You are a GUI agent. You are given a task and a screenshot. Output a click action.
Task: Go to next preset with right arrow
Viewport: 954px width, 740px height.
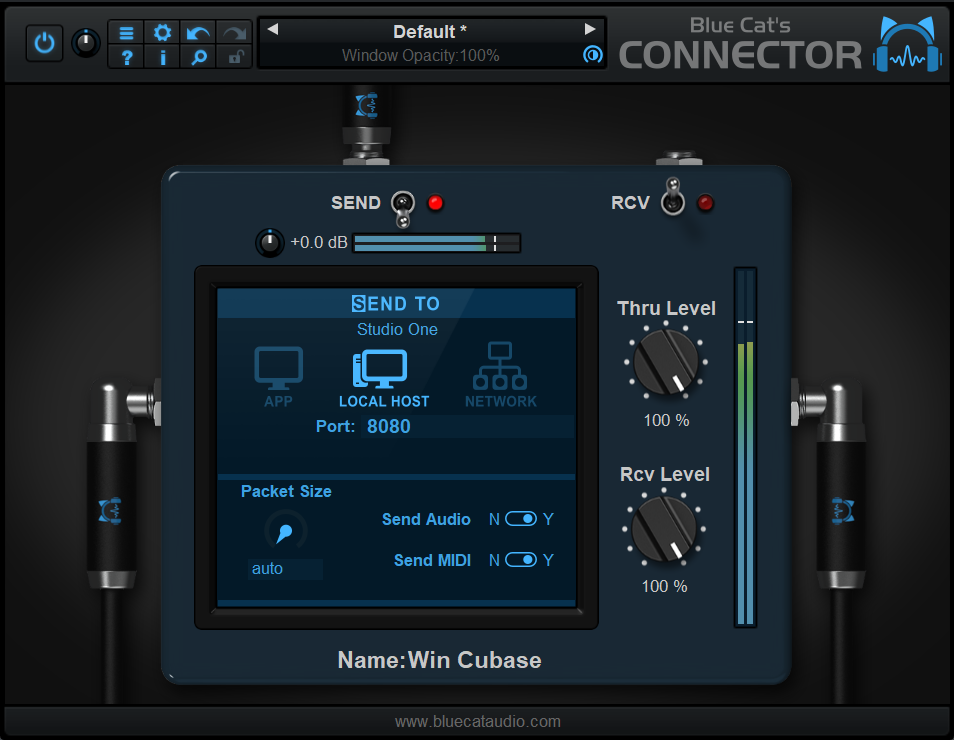(x=590, y=30)
